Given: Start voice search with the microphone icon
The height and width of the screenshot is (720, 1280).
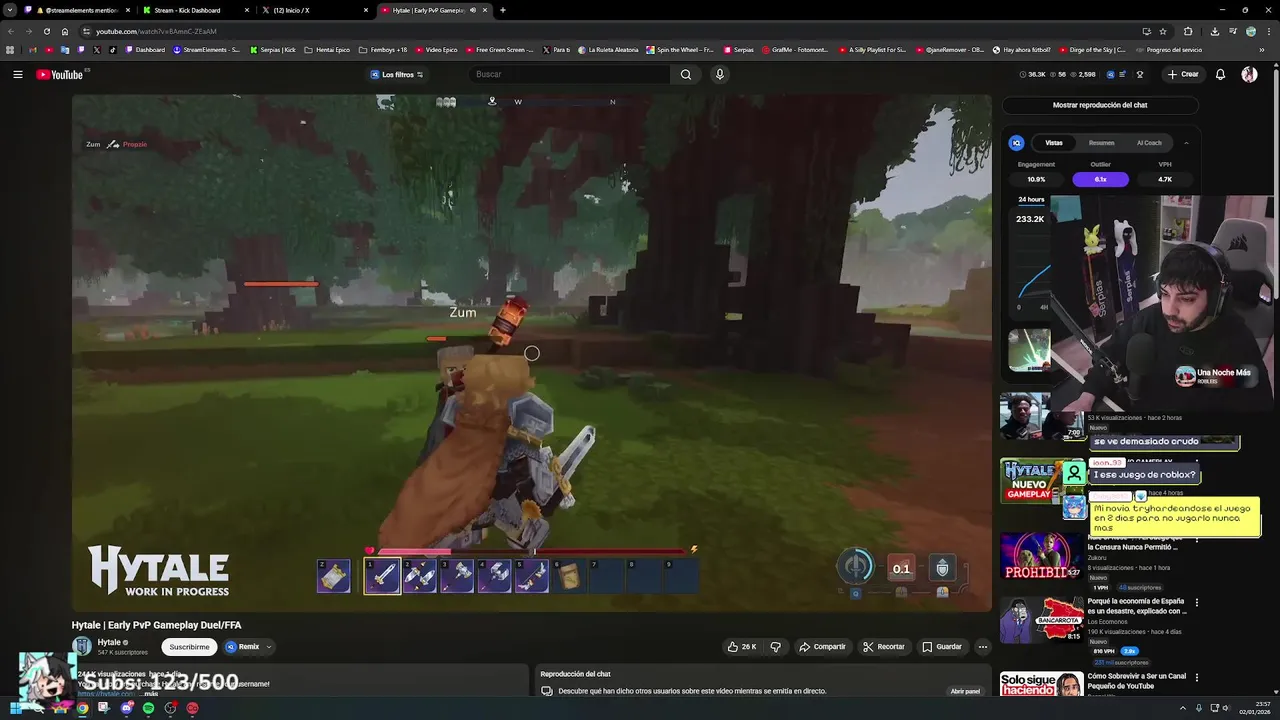Looking at the screenshot, I should click(x=719, y=74).
